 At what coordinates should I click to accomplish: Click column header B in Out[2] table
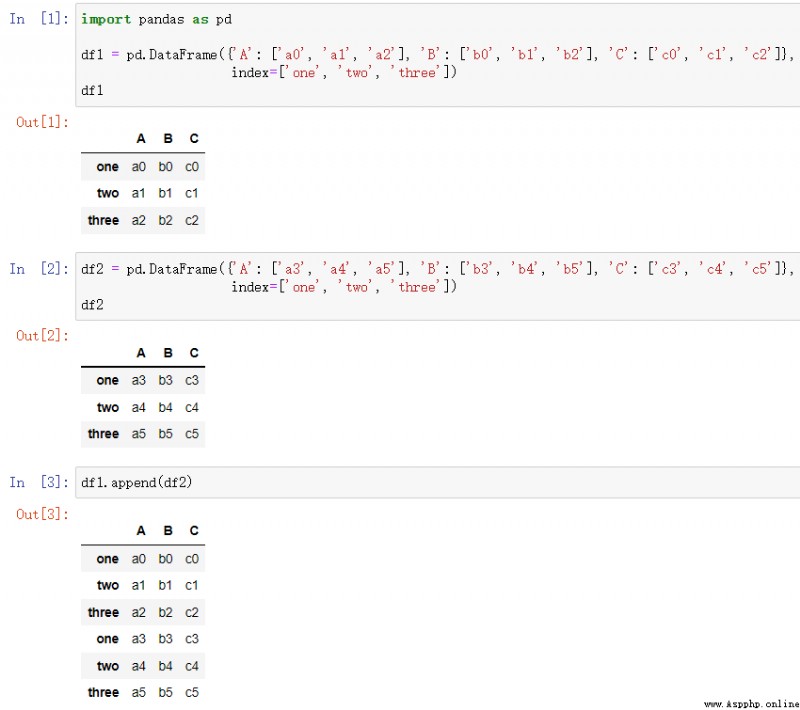168,353
